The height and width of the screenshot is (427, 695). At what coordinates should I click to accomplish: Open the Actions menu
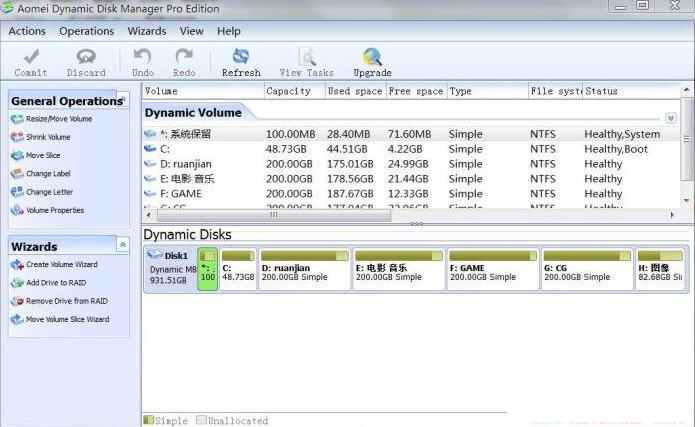[x=27, y=31]
